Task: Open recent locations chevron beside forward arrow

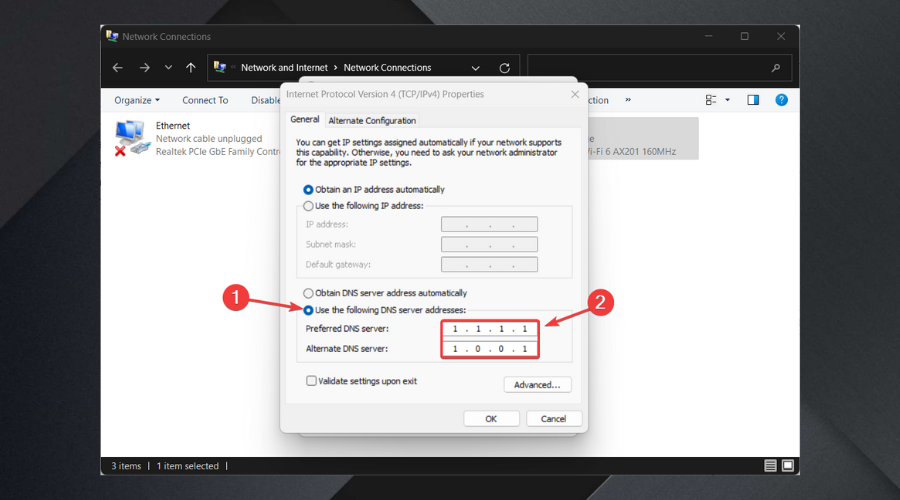Action: [x=168, y=68]
